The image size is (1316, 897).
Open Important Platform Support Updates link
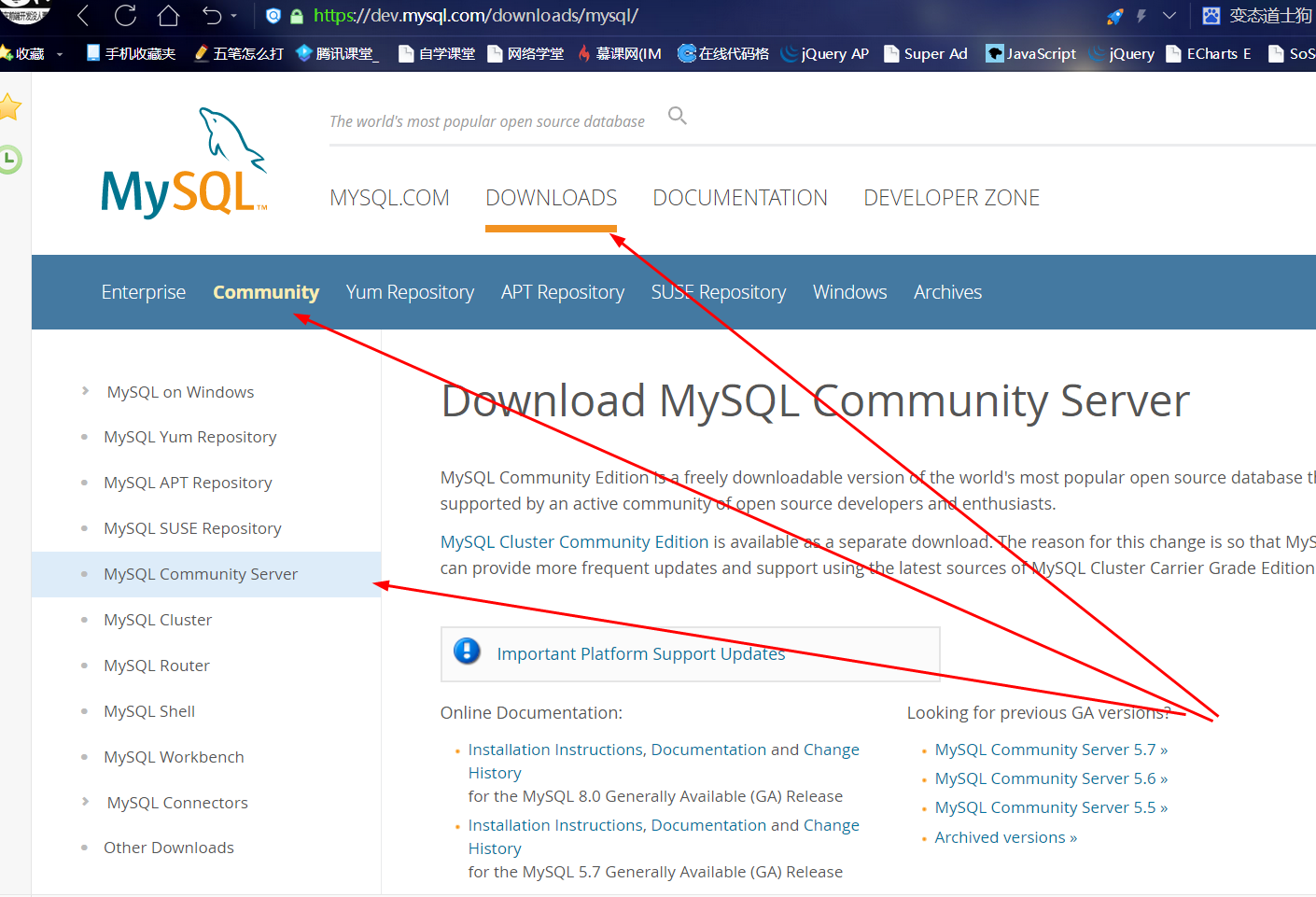(x=641, y=653)
